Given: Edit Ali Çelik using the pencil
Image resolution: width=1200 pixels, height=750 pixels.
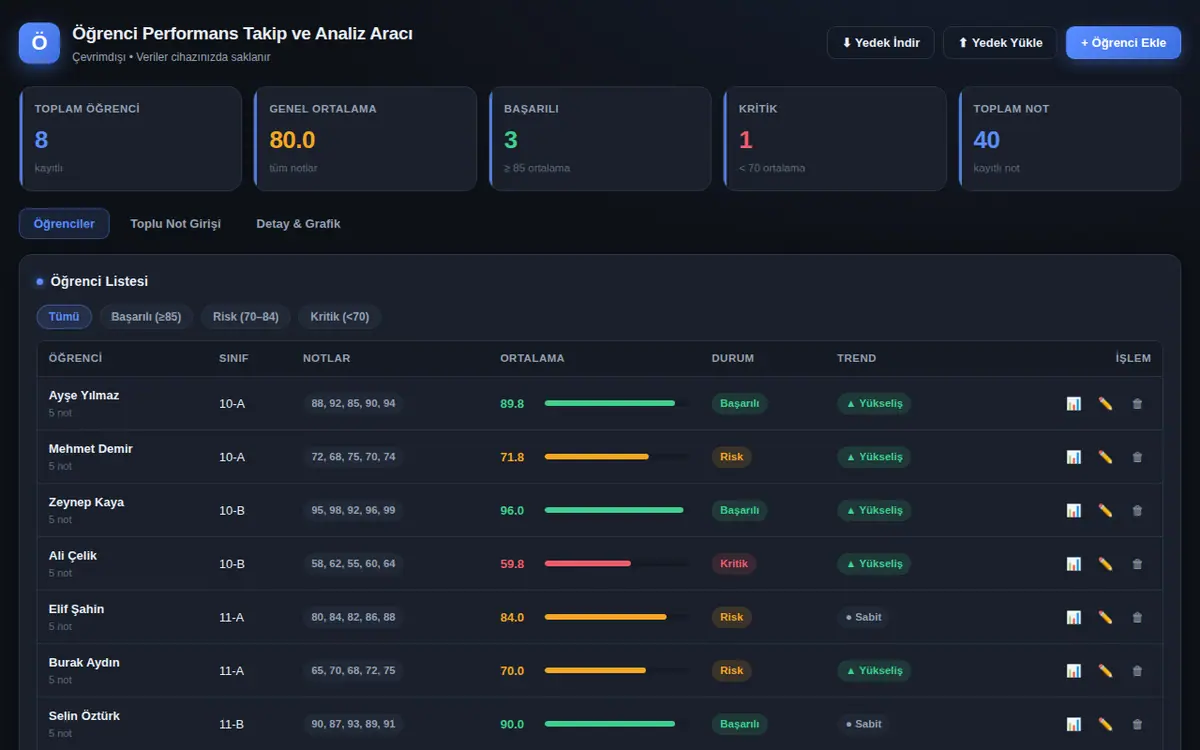Looking at the screenshot, I should (x=1105, y=564).
